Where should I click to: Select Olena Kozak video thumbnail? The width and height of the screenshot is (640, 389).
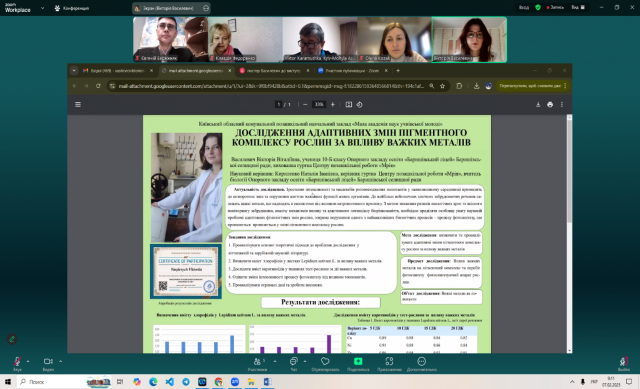pyautogui.click(x=395, y=40)
